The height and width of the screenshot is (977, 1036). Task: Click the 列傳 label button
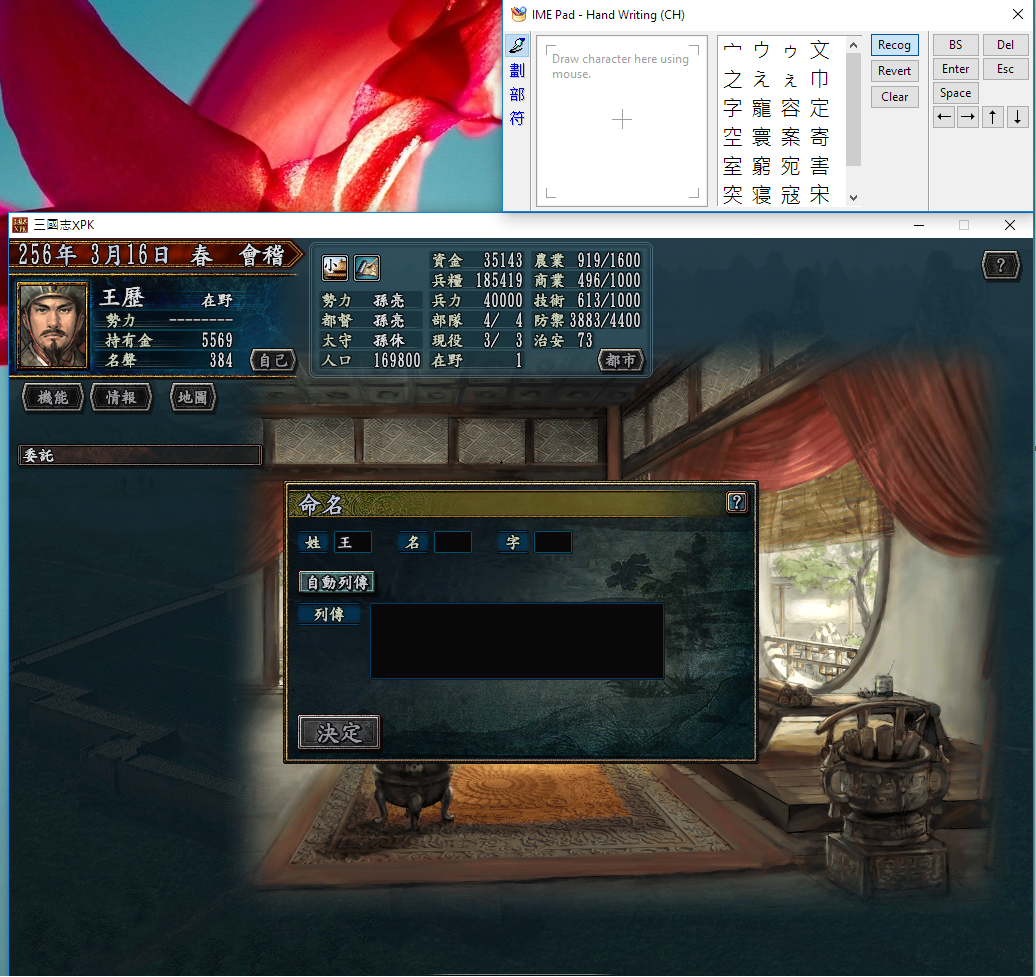(328, 614)
